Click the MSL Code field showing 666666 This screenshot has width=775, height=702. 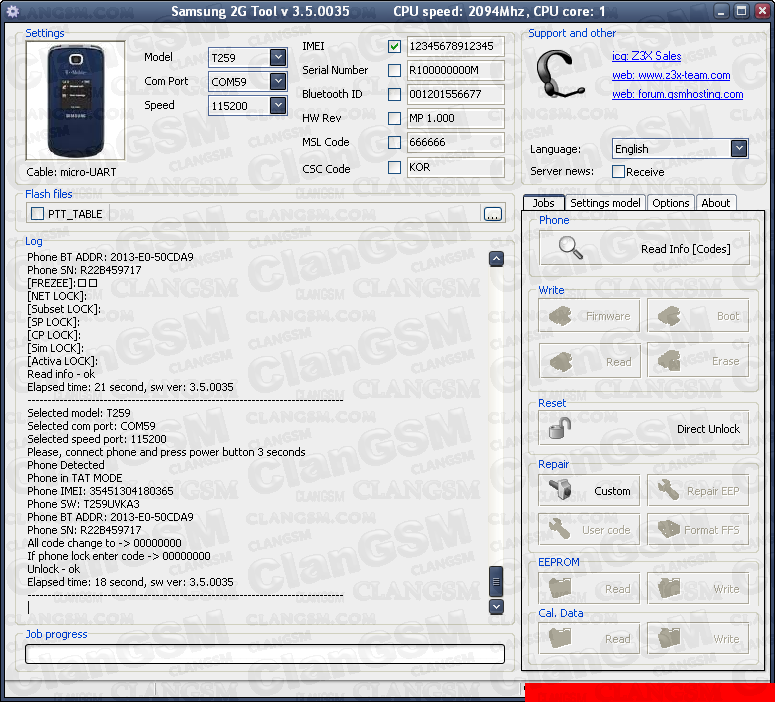pyautogui.click(x=455, y=142)
